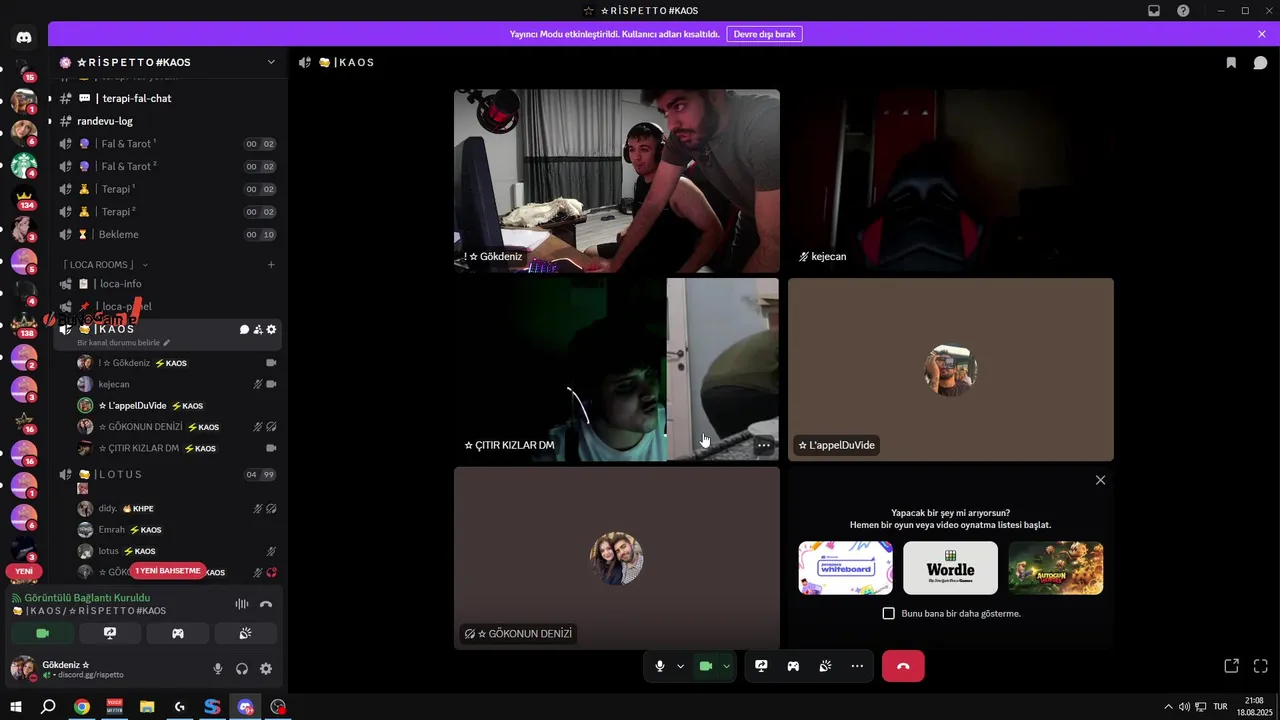Mute microphone in user panel
Screen dimensions: 1280x720
point(218,669)
